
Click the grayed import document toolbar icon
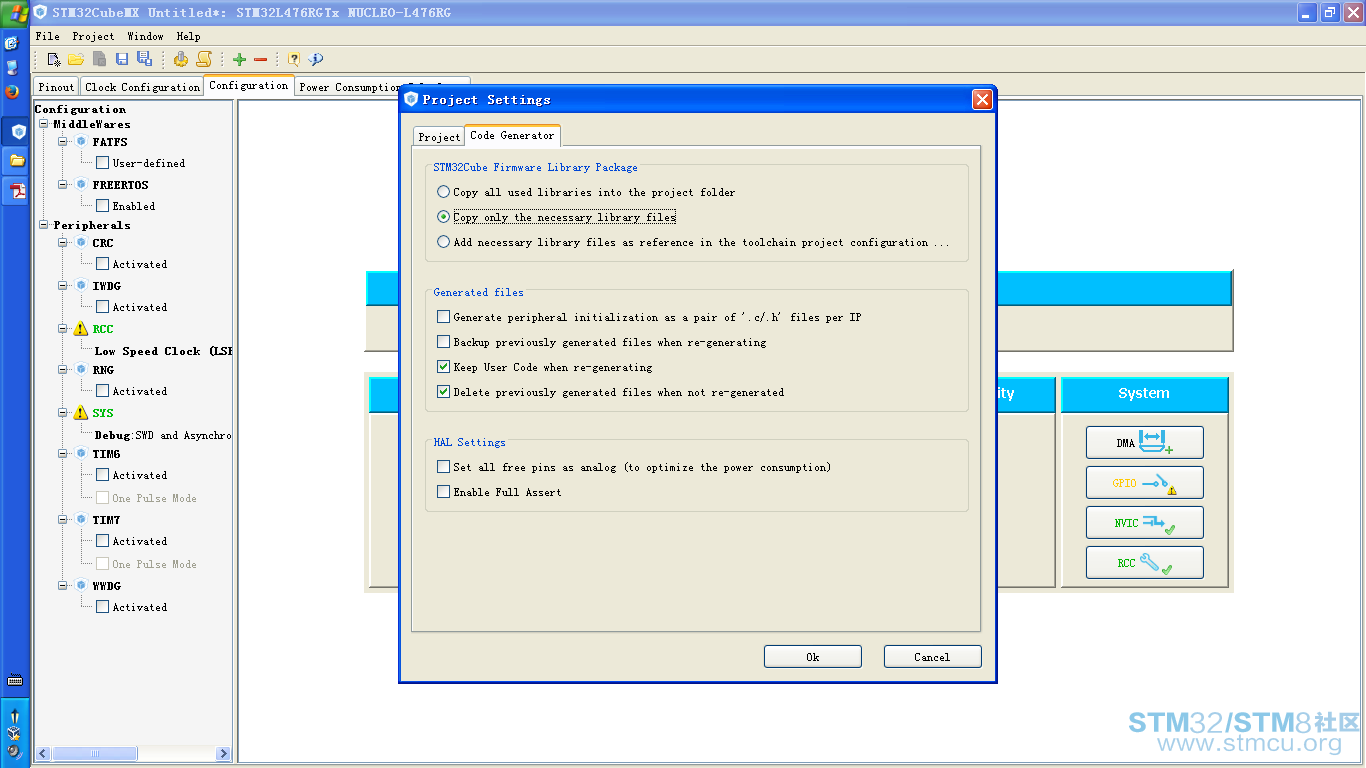tap(99, 59)
